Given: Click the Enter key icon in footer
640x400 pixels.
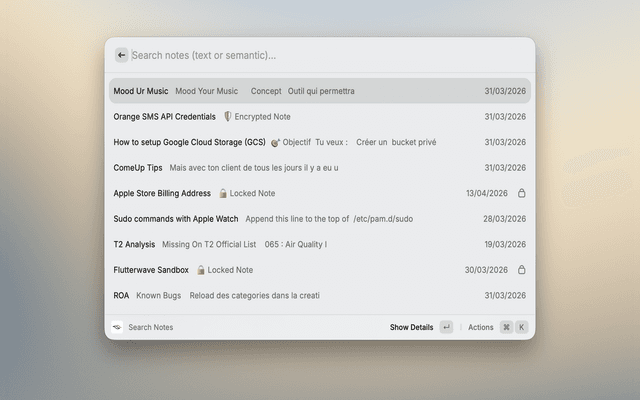Looking at the screenshot, I should pos(446,327).
